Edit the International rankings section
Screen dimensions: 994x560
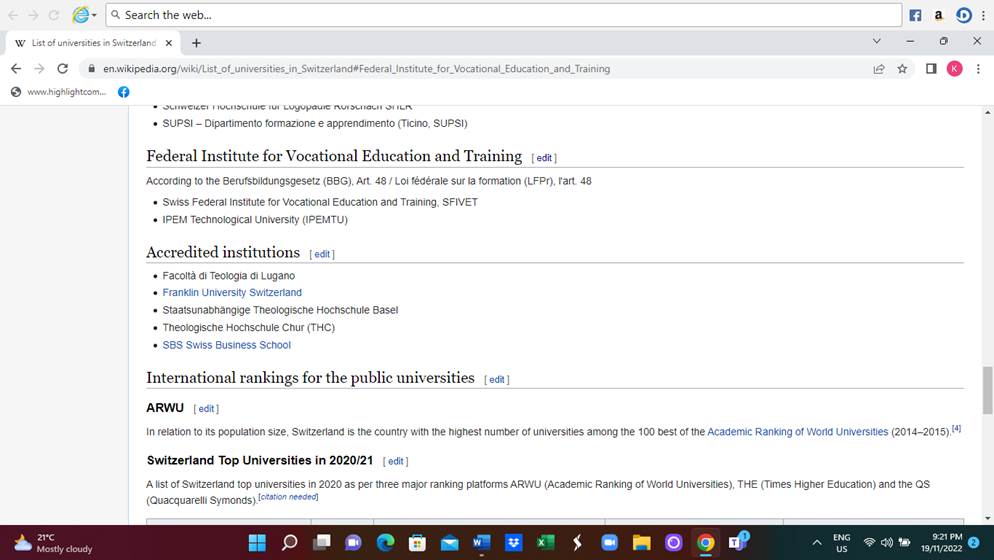[x=496, y=380]
